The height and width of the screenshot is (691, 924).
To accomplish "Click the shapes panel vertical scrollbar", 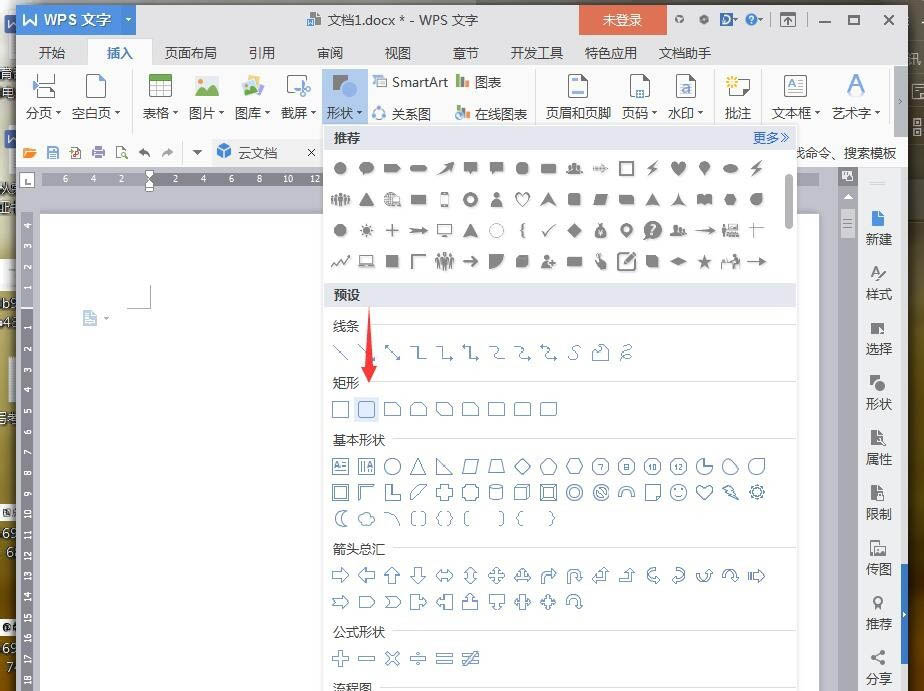I will pos(788,201).
